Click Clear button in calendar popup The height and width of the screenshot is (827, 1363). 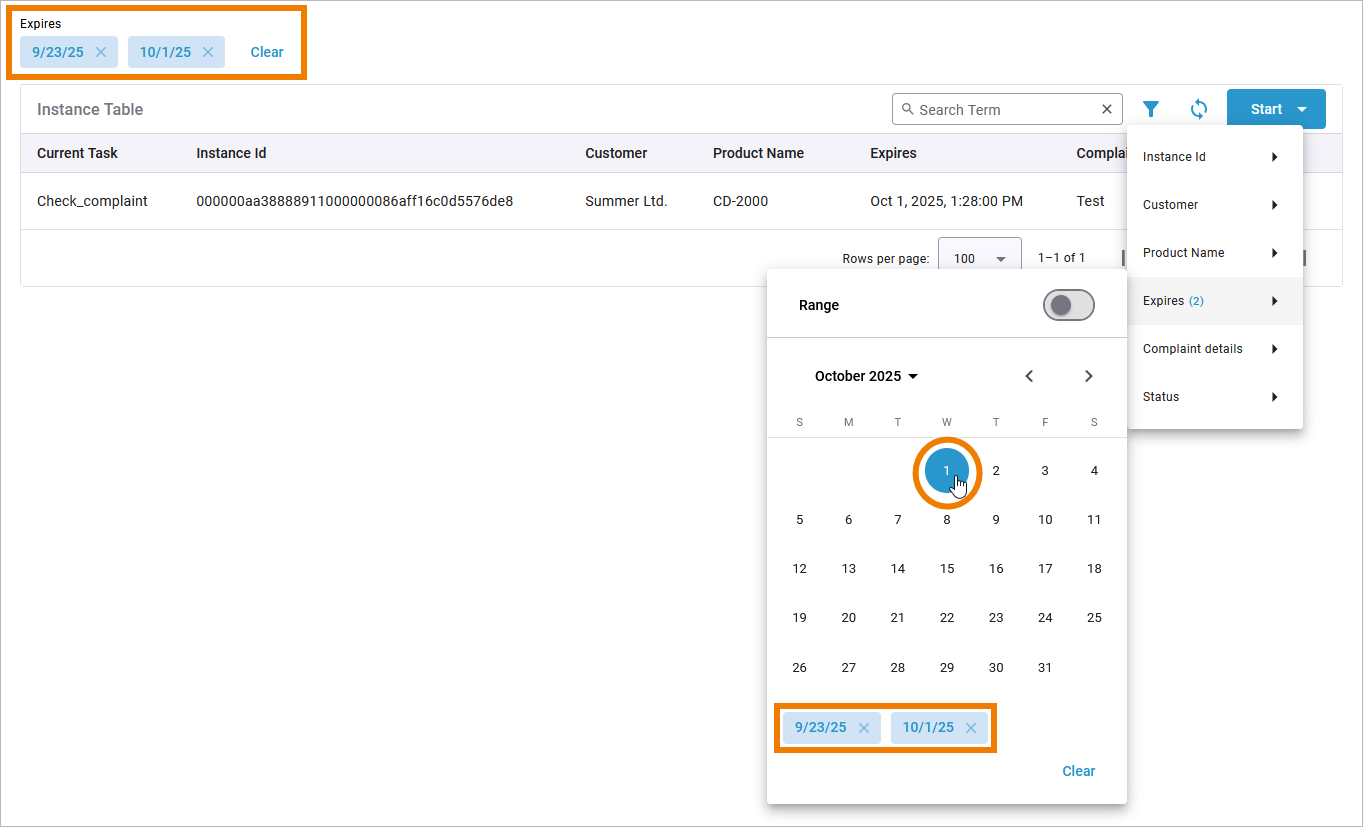pos(1078,771)
